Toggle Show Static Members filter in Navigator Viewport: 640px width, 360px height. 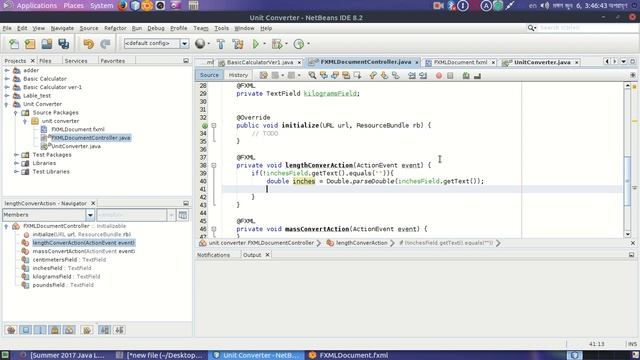(x=40, y=330)
